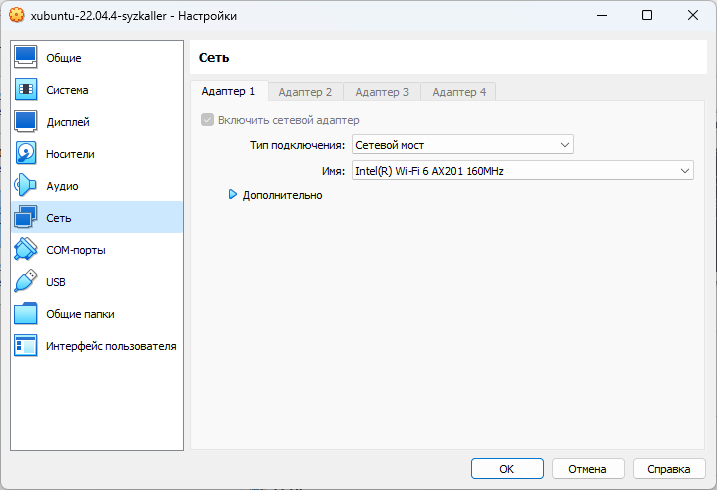Viewport: 717px width, 490px height.
Task: Select the Носители disk icon
Action: tap(26, 154)
